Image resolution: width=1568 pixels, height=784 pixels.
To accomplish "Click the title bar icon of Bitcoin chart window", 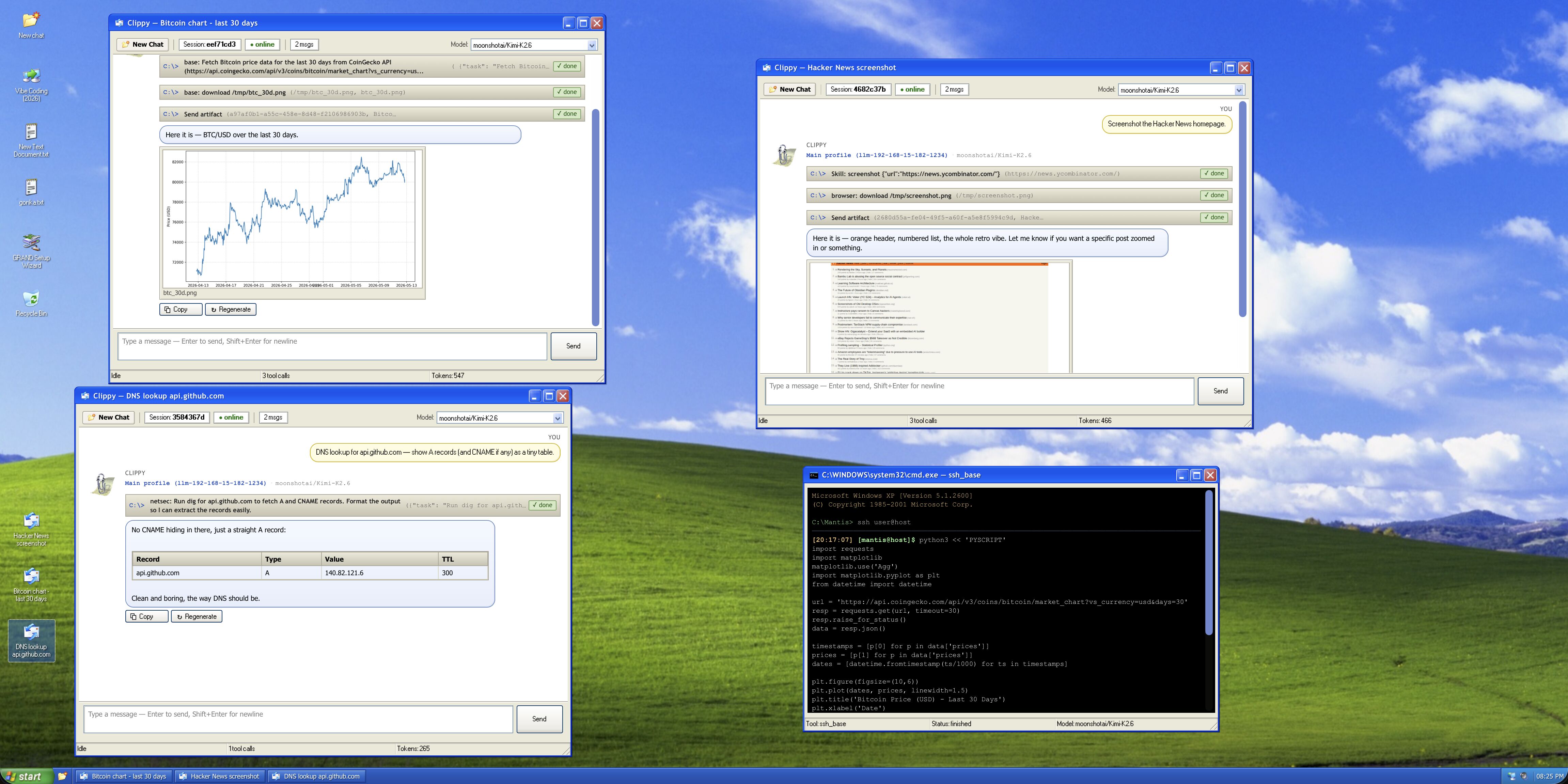I will click(x=119, y=22).
